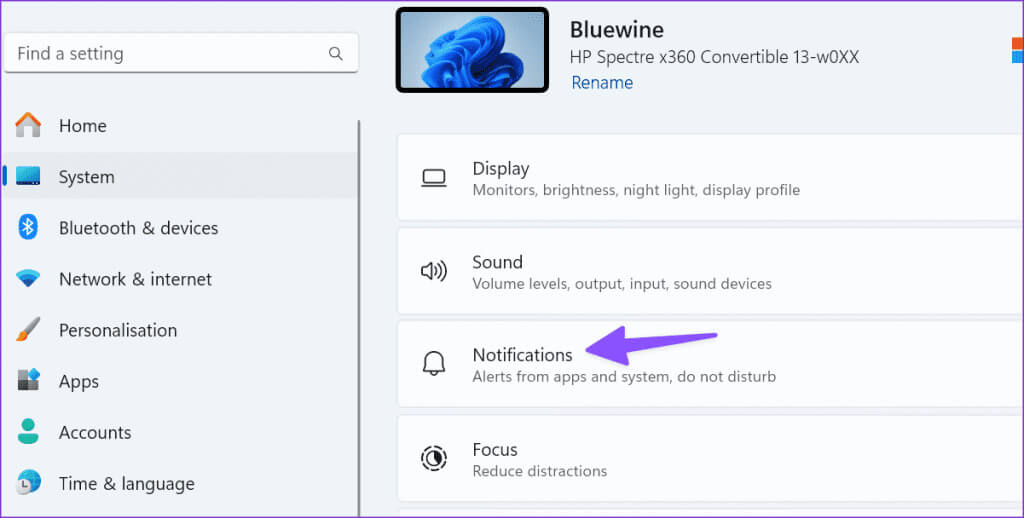Click the Rename link for this PC
The image size is (1024, 518).
coord(602,82)
